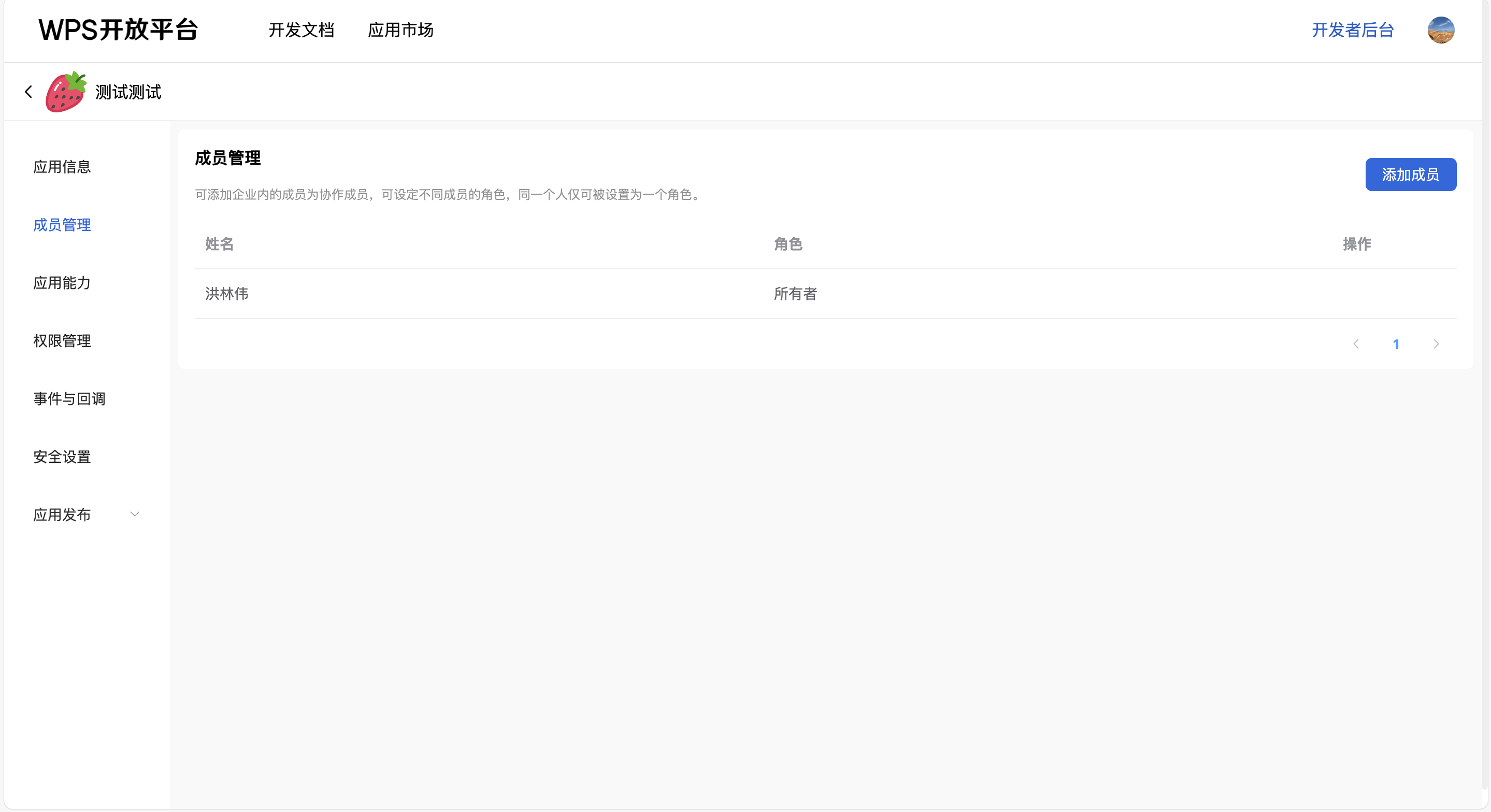Viewport: 1491px width, 812px height.
Task: Select page number 1 in pagination
Action: click(1396, 344)
